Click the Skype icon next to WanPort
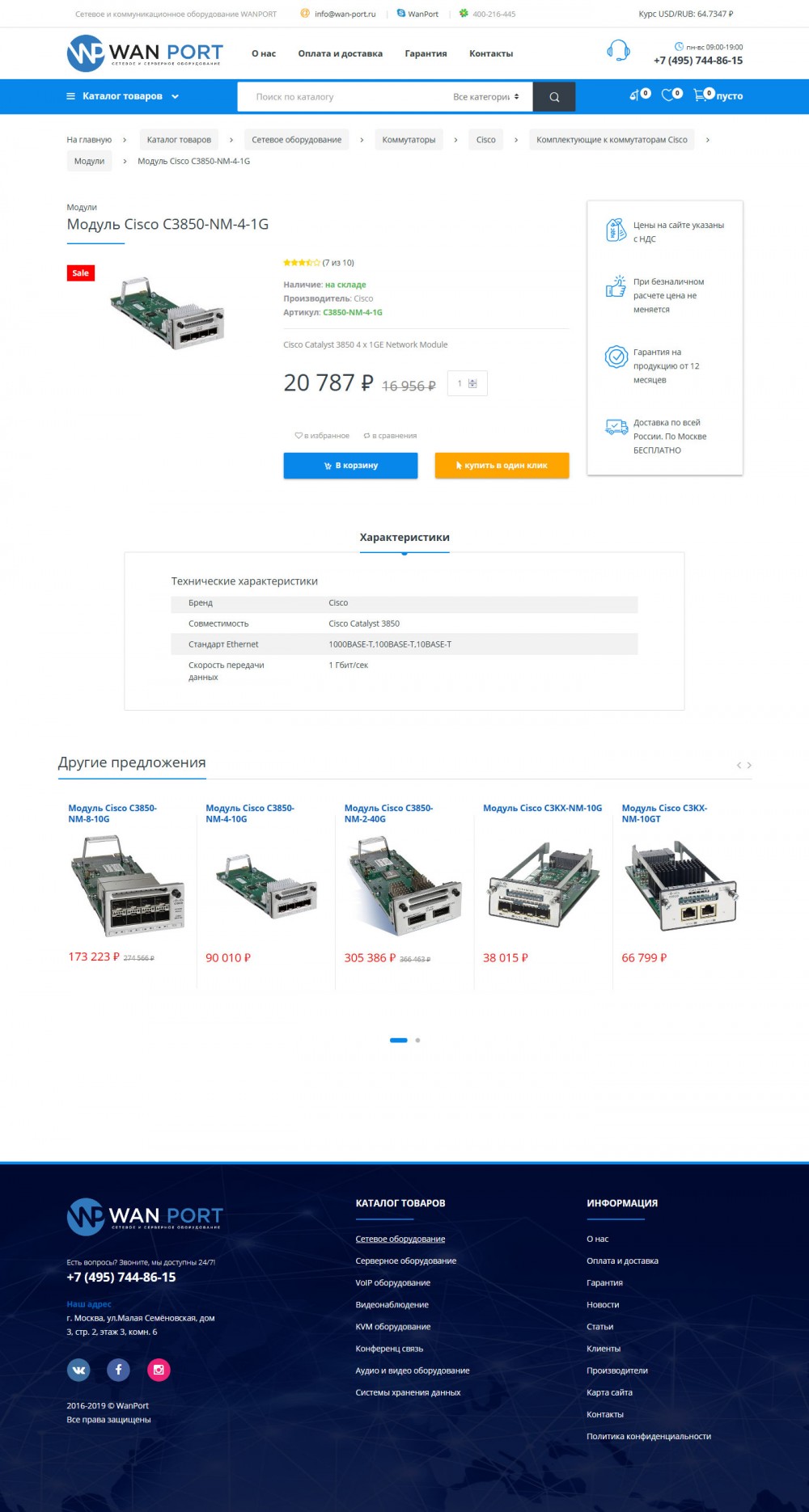Viewport: 809px width, 1512px height. pos(400,13)
